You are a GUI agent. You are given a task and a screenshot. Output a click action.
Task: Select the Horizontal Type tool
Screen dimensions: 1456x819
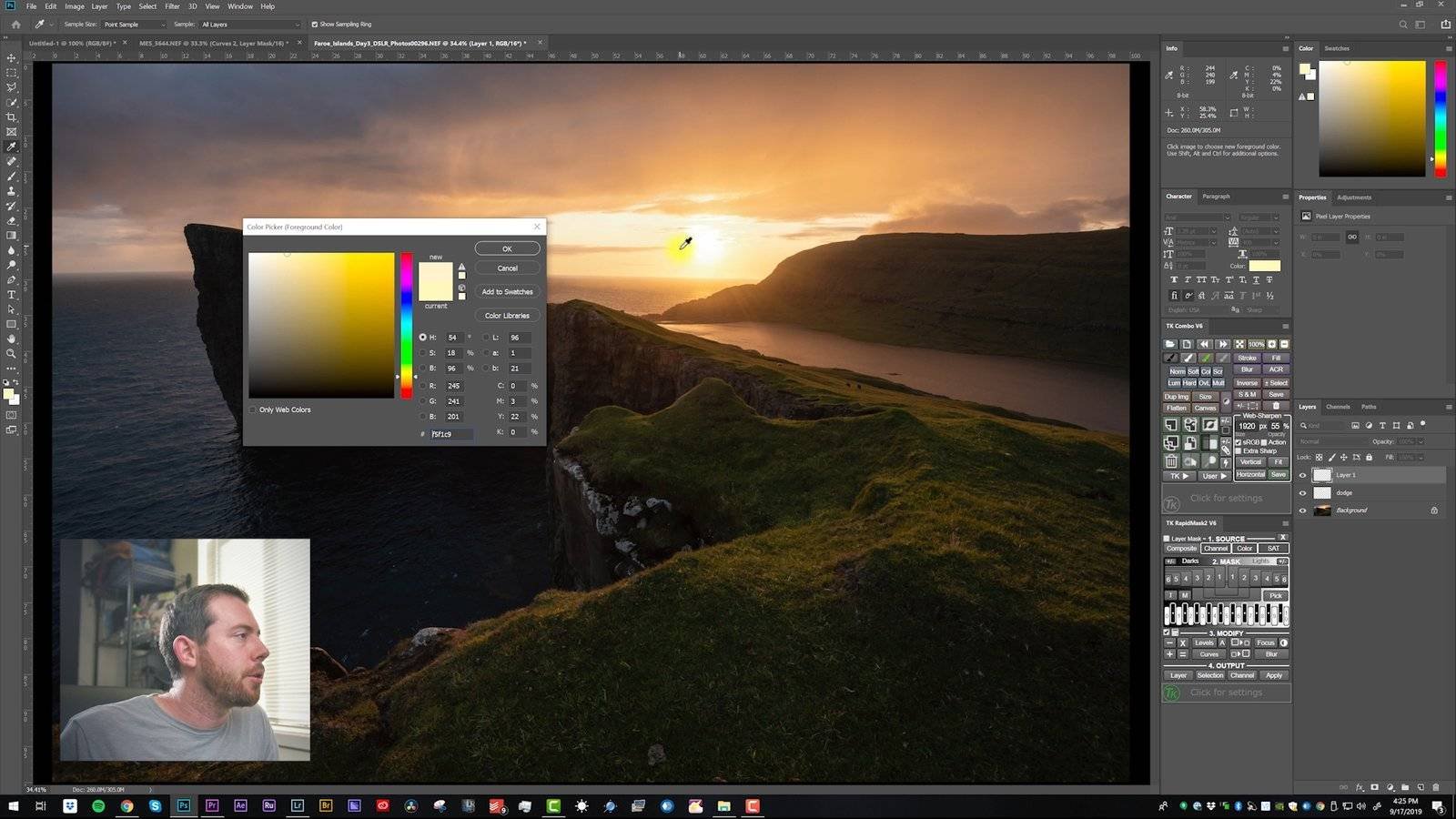tap(12, 295)
